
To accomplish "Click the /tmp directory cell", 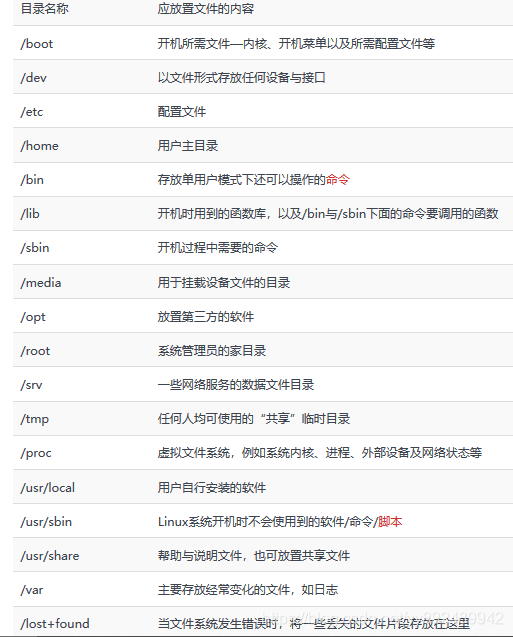I will (35, 418).
